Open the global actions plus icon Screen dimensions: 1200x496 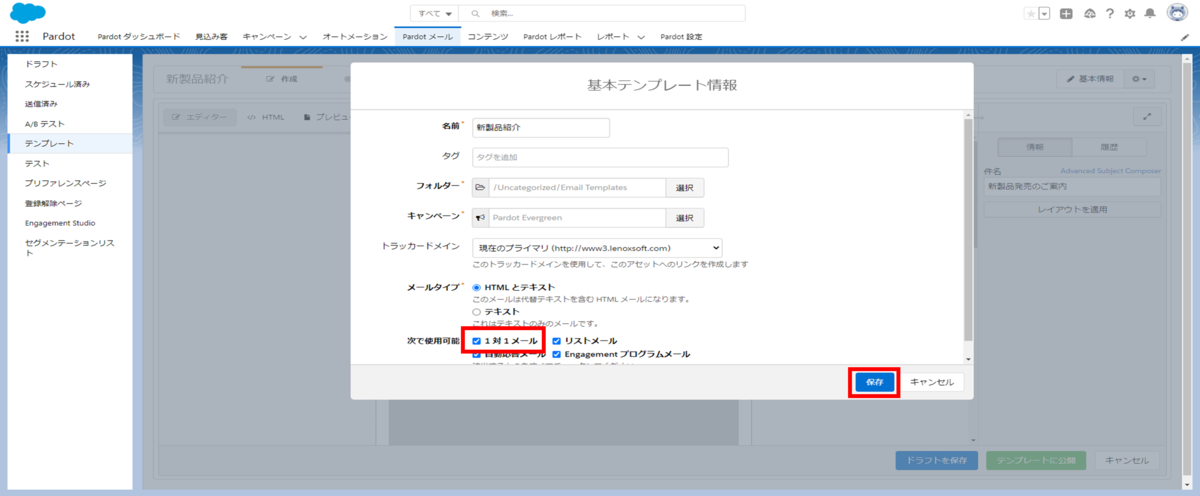[1067, 13]
